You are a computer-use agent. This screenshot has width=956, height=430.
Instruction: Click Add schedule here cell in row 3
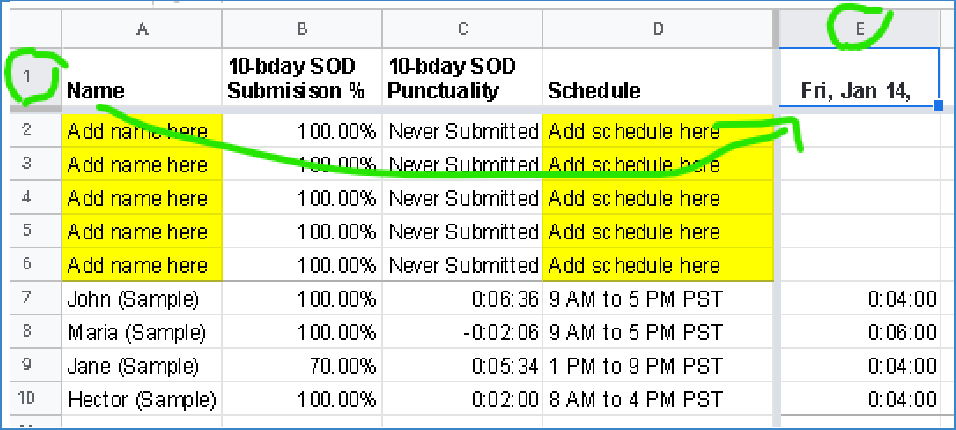657,164
